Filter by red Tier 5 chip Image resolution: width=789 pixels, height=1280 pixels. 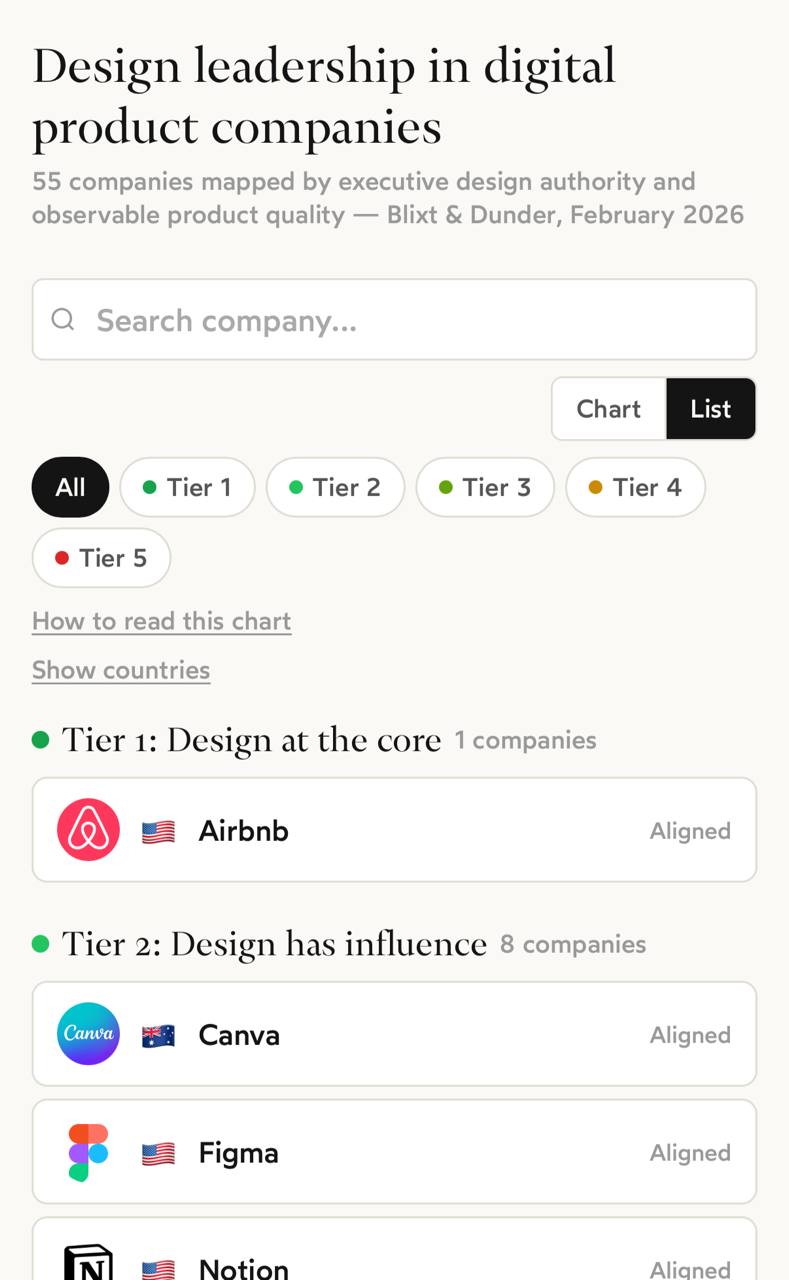point(101,557)
